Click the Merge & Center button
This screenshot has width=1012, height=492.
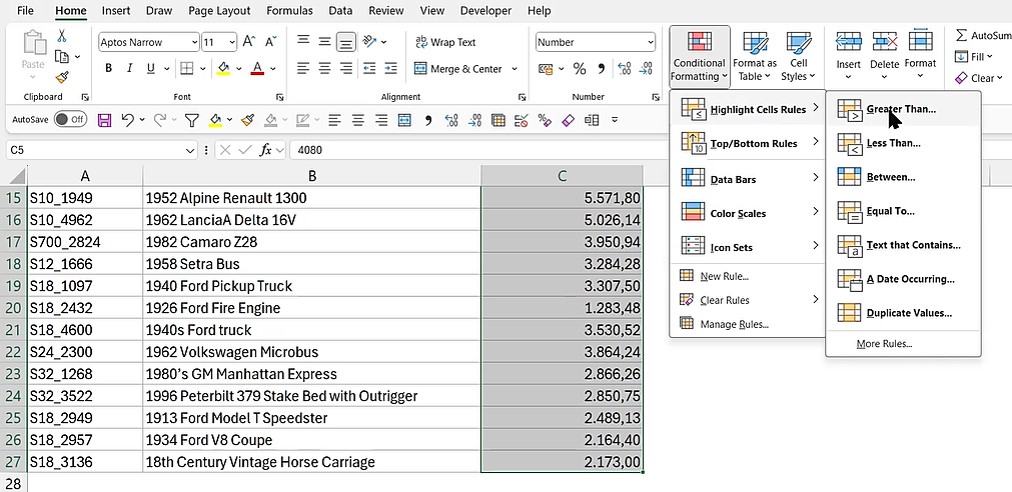point(458,68)
